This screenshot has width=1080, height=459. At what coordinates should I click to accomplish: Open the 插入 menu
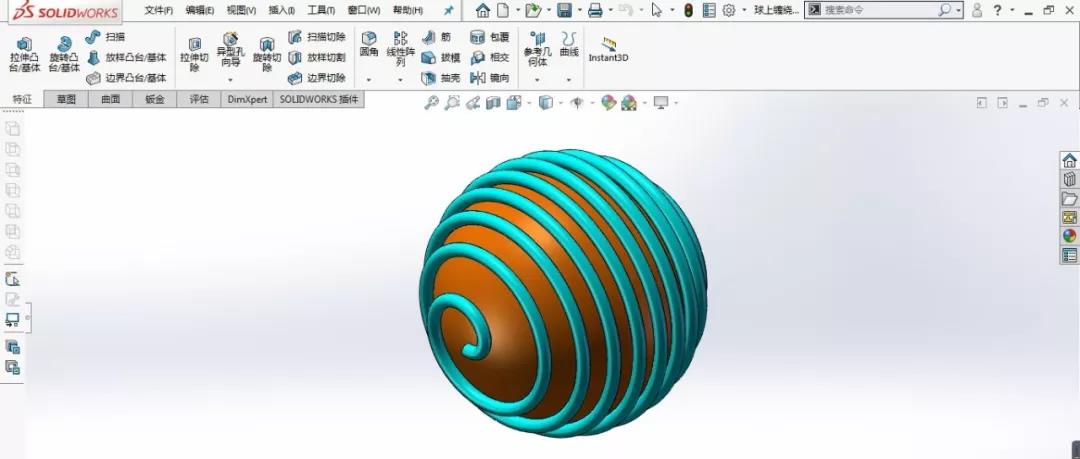coord(282,10)
